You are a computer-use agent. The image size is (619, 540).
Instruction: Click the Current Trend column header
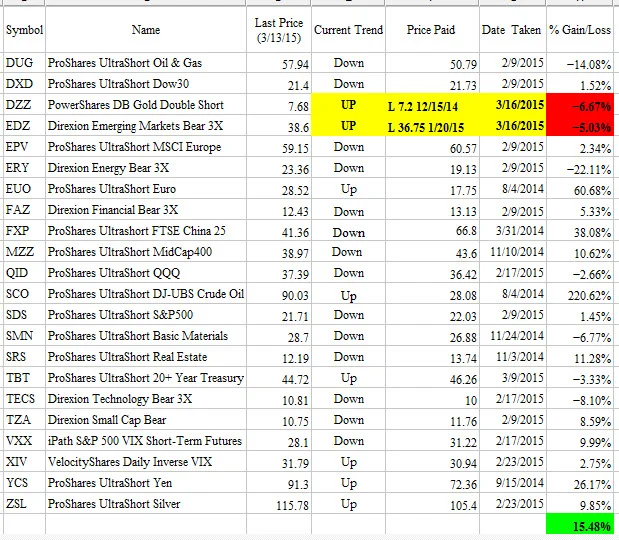(x=348, y=30)
